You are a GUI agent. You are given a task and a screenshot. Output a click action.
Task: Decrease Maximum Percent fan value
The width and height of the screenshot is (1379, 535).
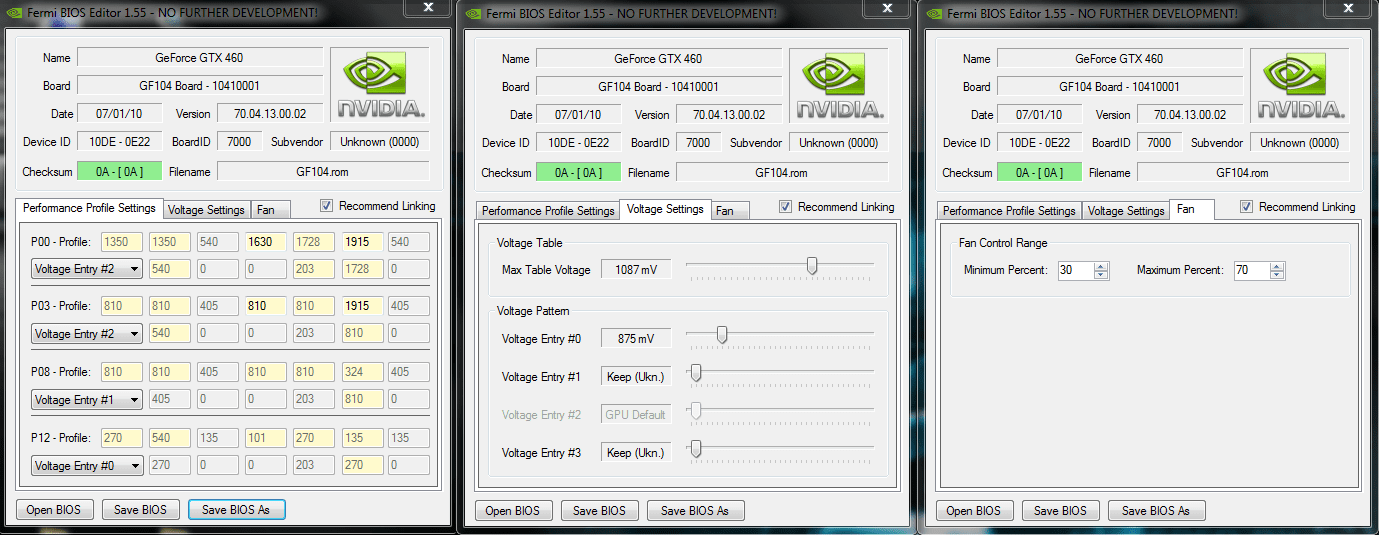(x=1277, y=275)
